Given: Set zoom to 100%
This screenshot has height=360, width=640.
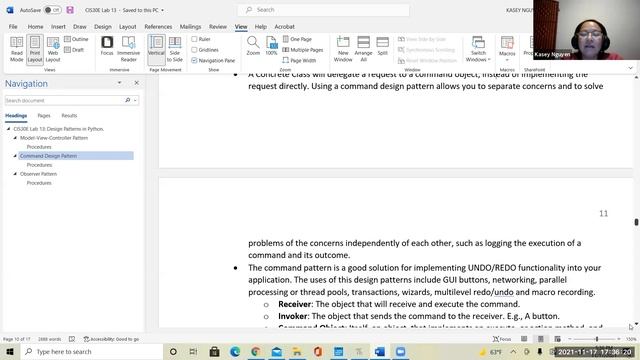Looking at the screenshot, I should [271, 46].
